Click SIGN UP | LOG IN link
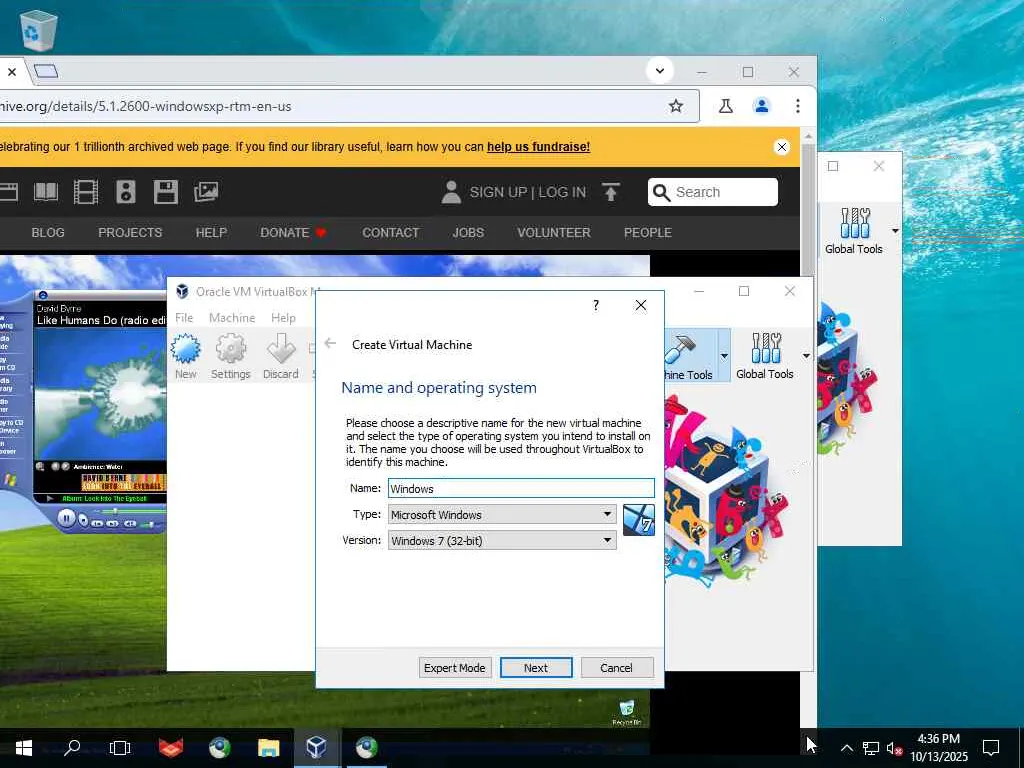Image resolution: width=1024 pixels, height=768 pixels. pos(528,192)
